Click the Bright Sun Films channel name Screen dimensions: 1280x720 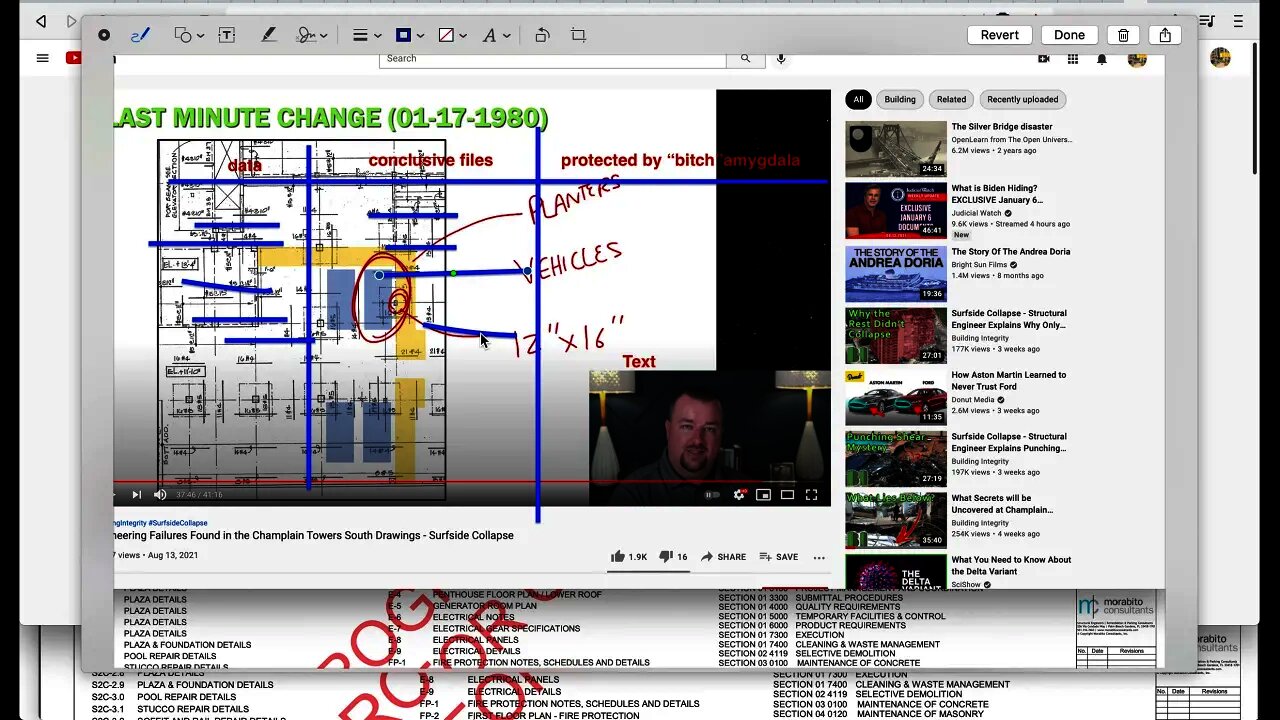coord(979,265)
